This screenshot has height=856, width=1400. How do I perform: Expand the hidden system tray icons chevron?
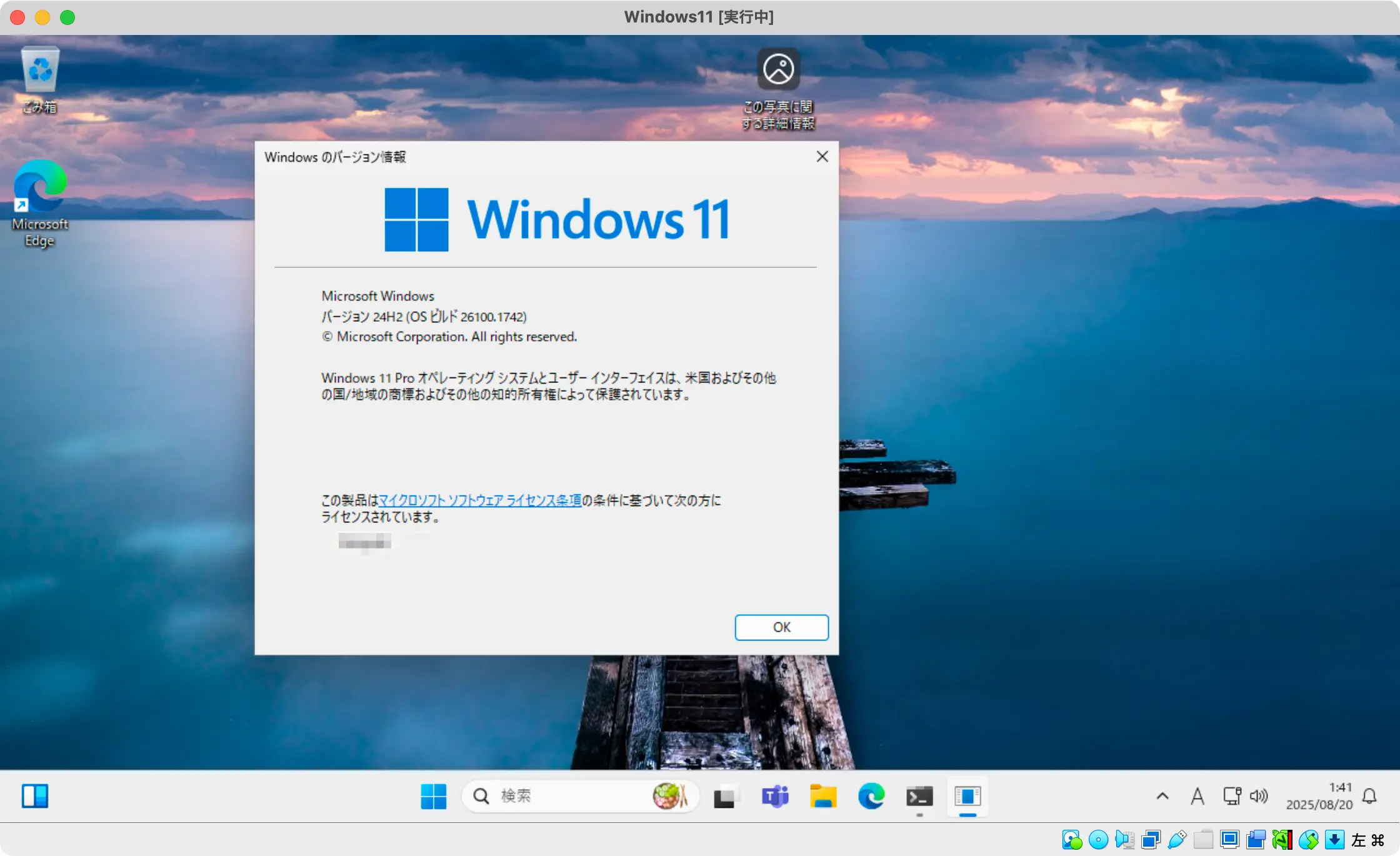(1162, 796)
